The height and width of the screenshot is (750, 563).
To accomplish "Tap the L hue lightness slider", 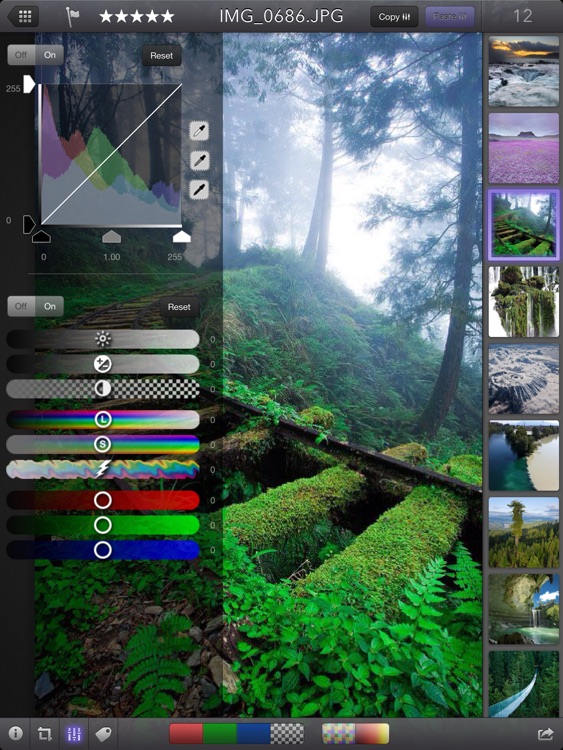I will 103,419.
